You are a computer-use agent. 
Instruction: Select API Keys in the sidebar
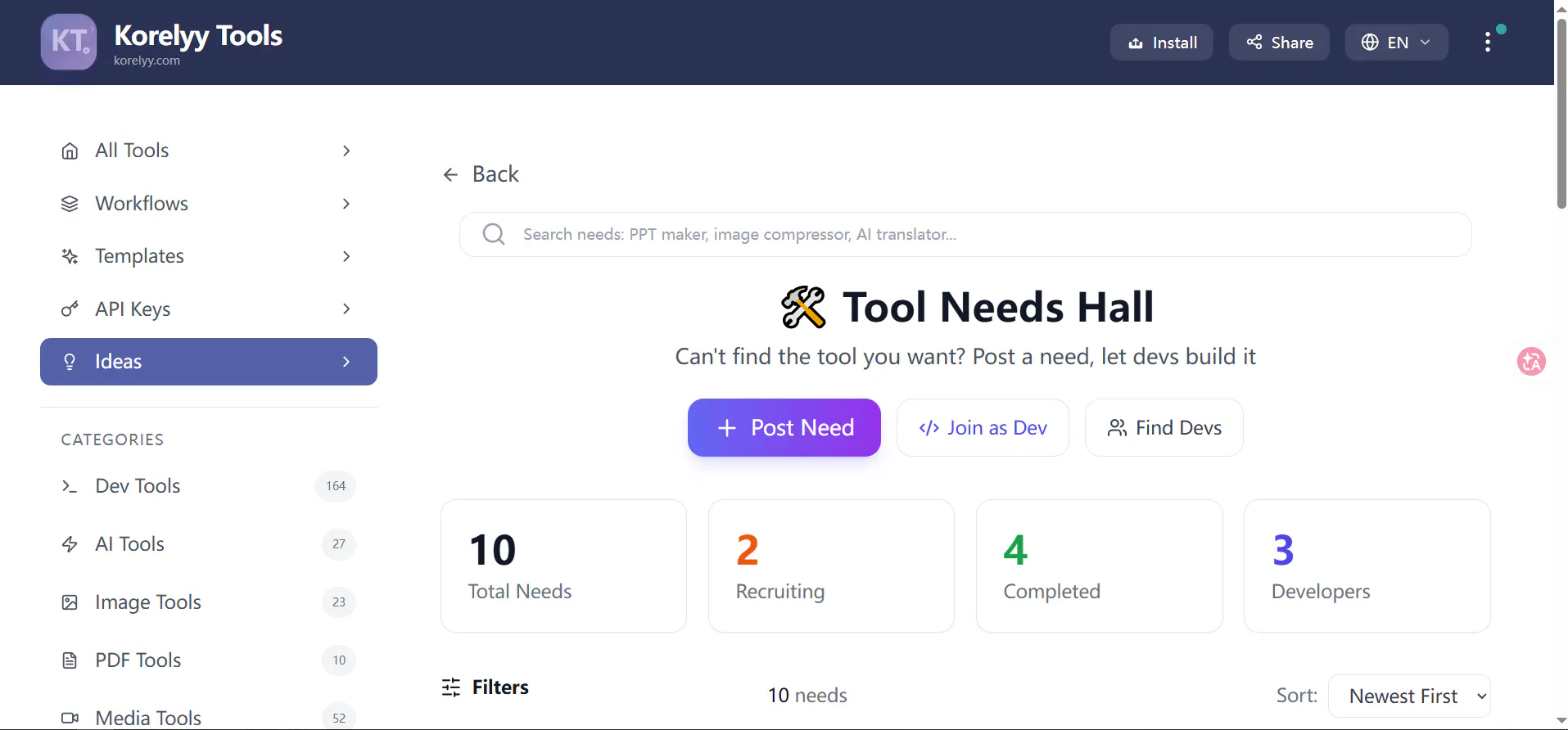(x=209, y=309)
